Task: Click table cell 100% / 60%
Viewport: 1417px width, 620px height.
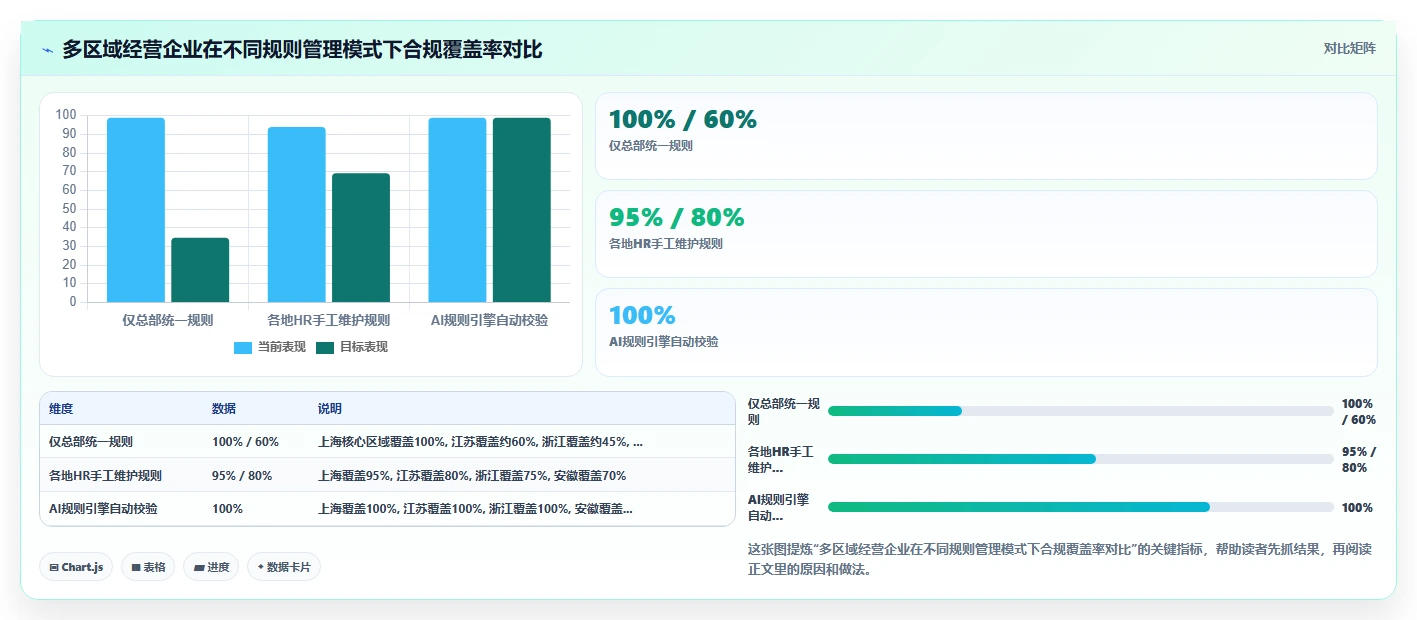Action: click(255, 441)
